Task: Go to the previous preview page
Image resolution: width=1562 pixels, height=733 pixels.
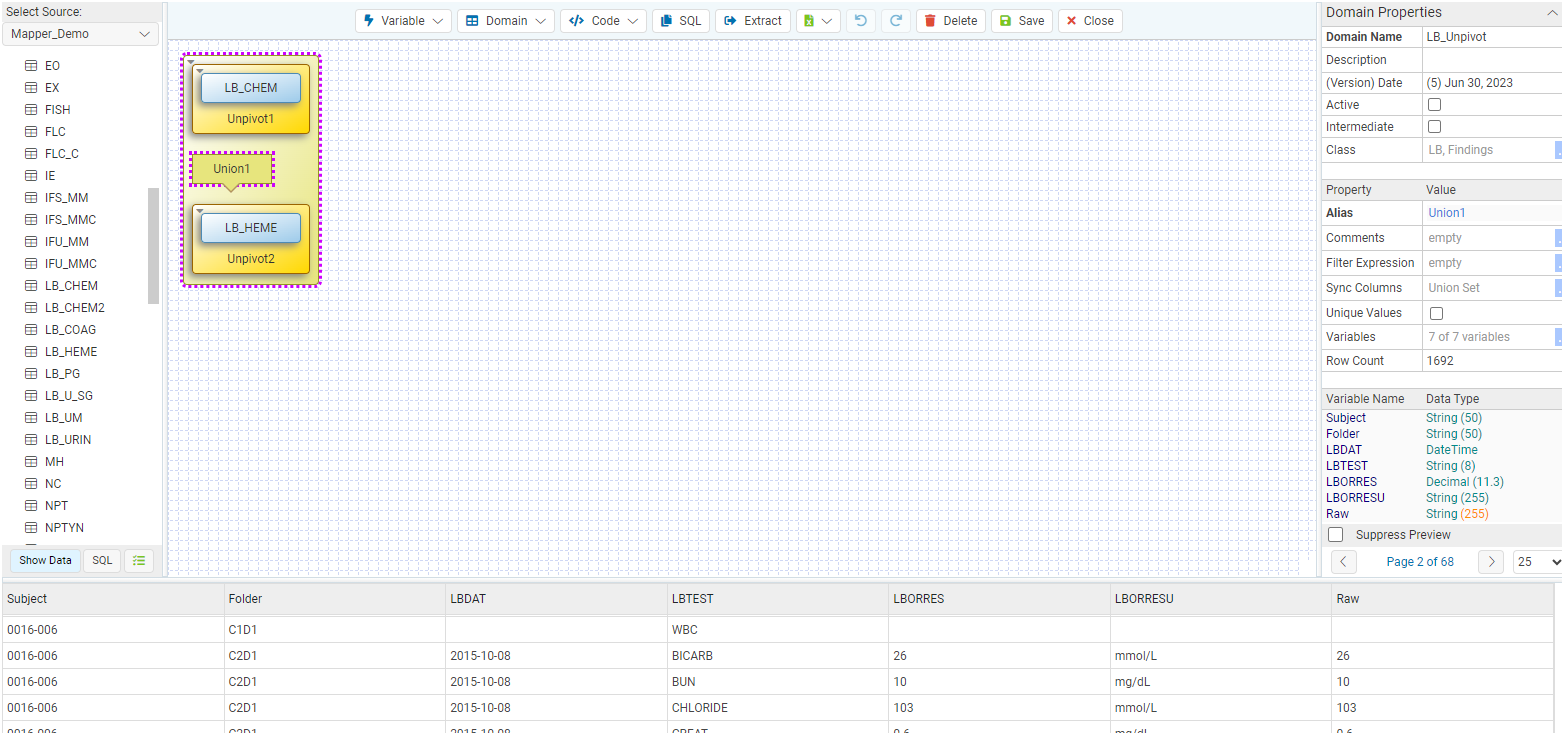Action: pos(1344,562)
